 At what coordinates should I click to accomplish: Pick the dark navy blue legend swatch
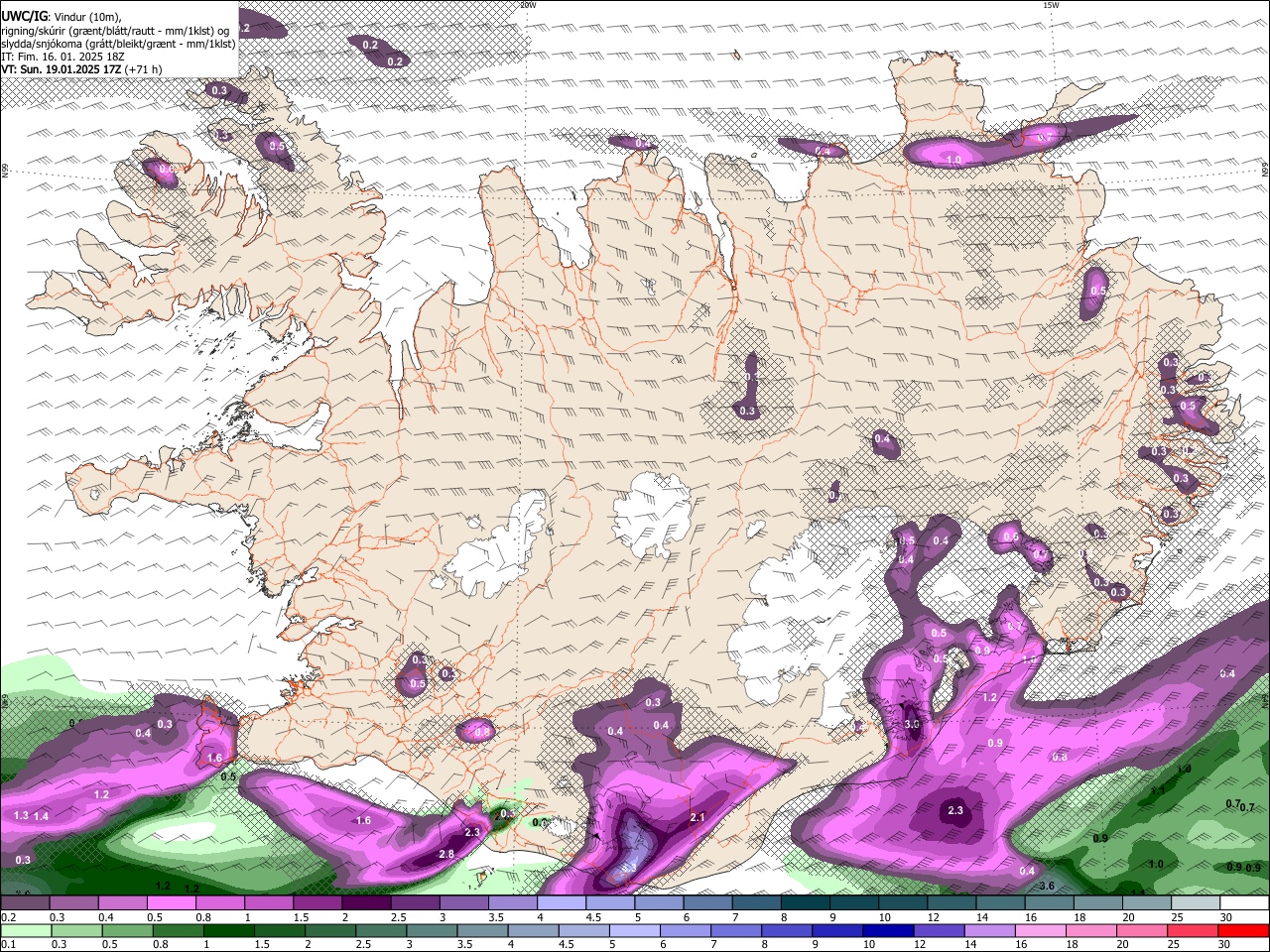888,932
